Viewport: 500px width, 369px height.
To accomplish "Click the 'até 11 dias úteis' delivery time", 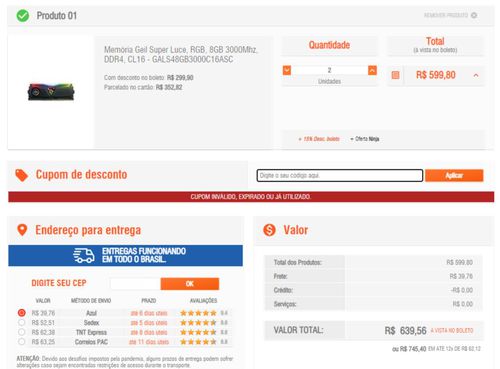I will coord(149,342).
